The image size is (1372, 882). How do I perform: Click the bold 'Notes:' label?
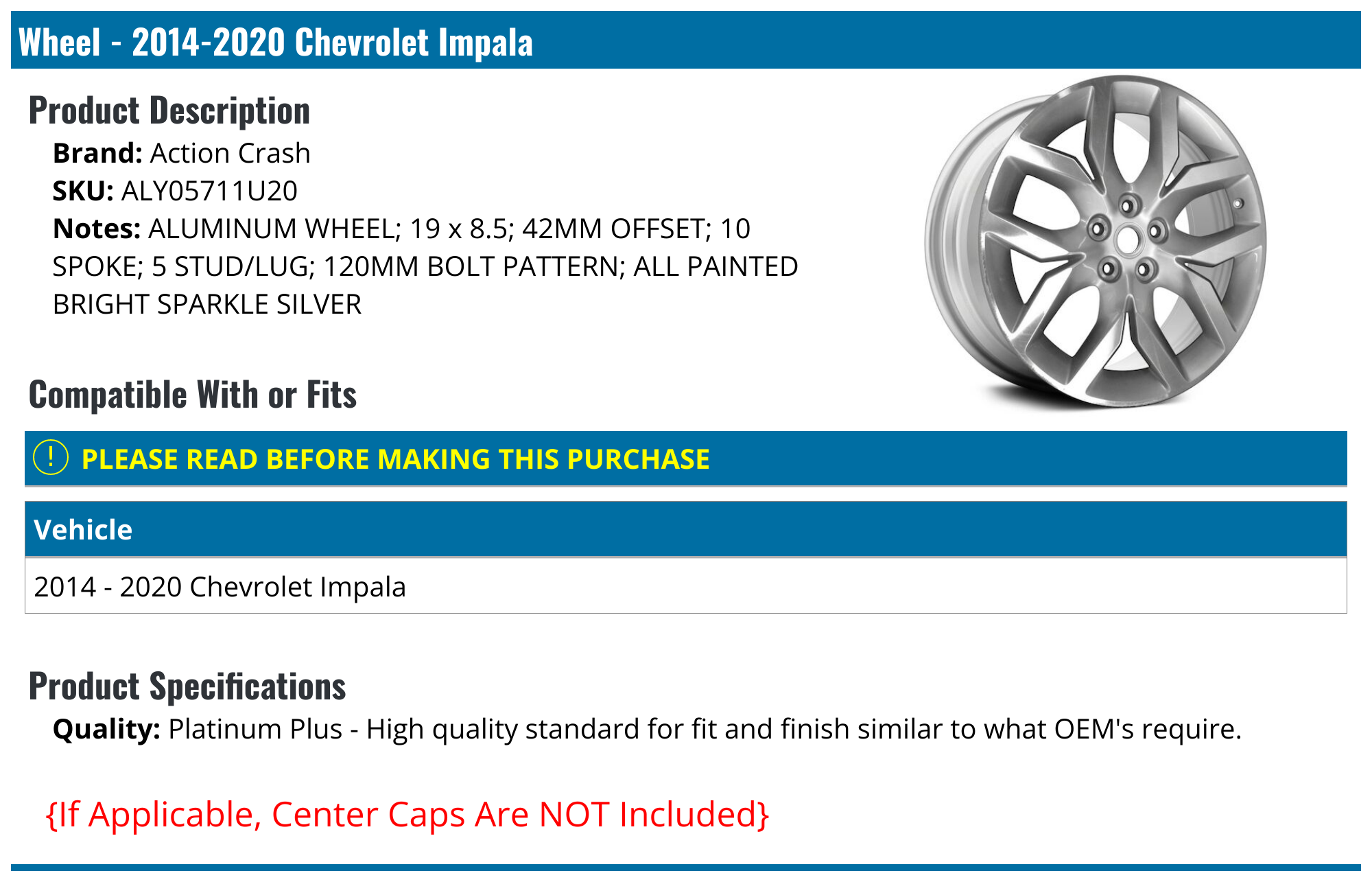point(97,229)
